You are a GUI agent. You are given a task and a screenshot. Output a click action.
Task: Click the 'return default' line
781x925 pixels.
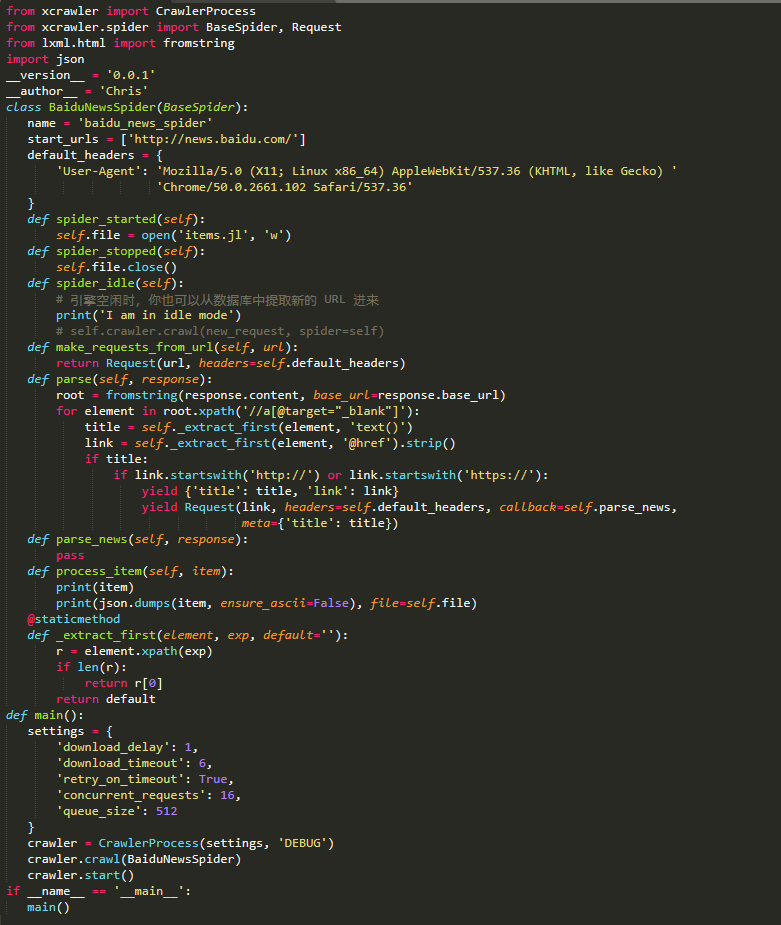pyautogui.click(x=106, y=698)
